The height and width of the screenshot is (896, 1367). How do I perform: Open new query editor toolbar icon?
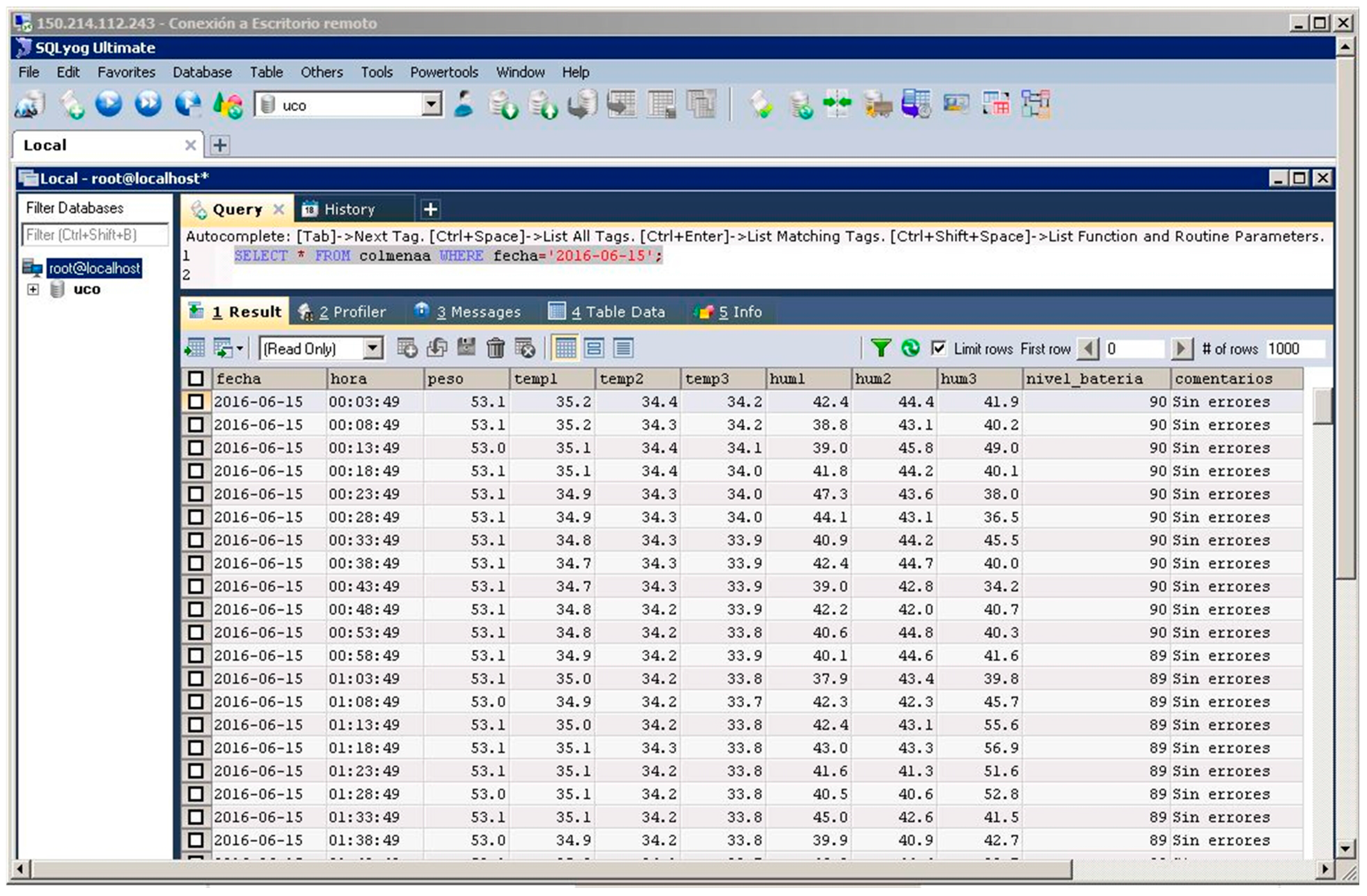[72, 105]
